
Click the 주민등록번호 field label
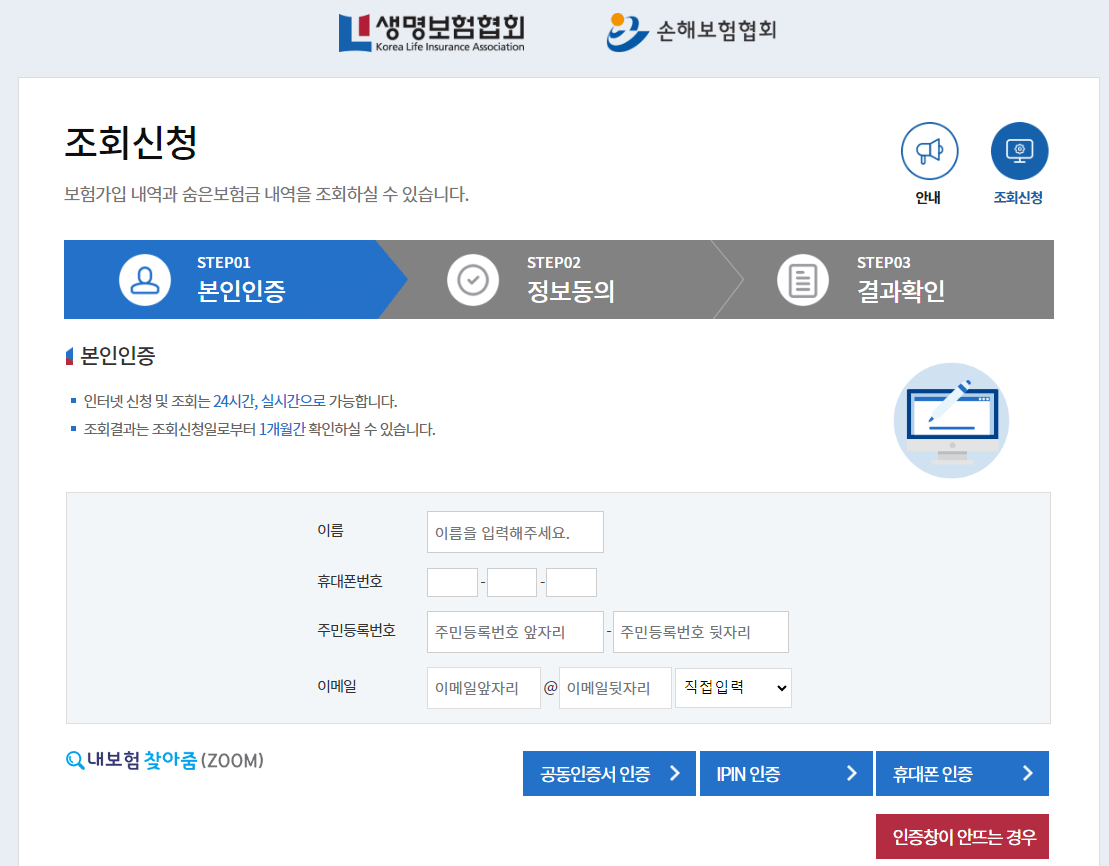click(356, 630)
